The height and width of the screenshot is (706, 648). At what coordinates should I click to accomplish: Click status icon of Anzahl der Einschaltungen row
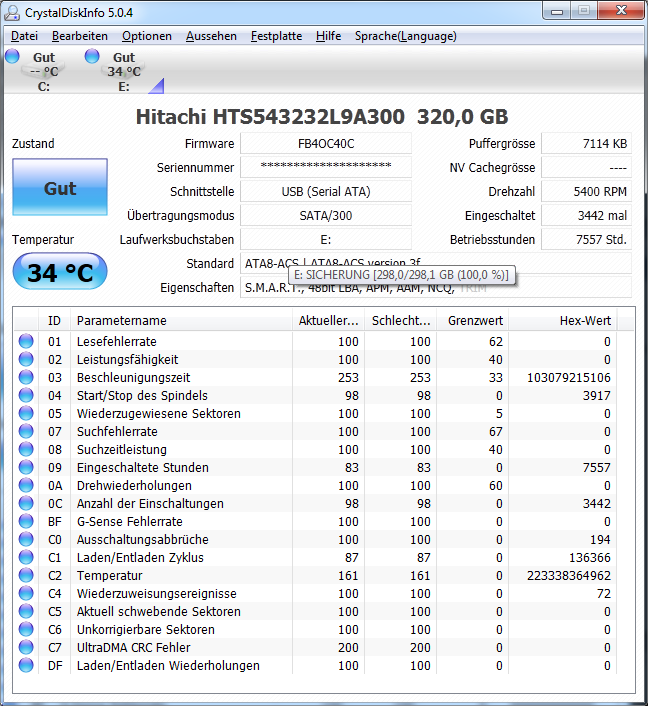pyautogui.click(x=26, y=503)
